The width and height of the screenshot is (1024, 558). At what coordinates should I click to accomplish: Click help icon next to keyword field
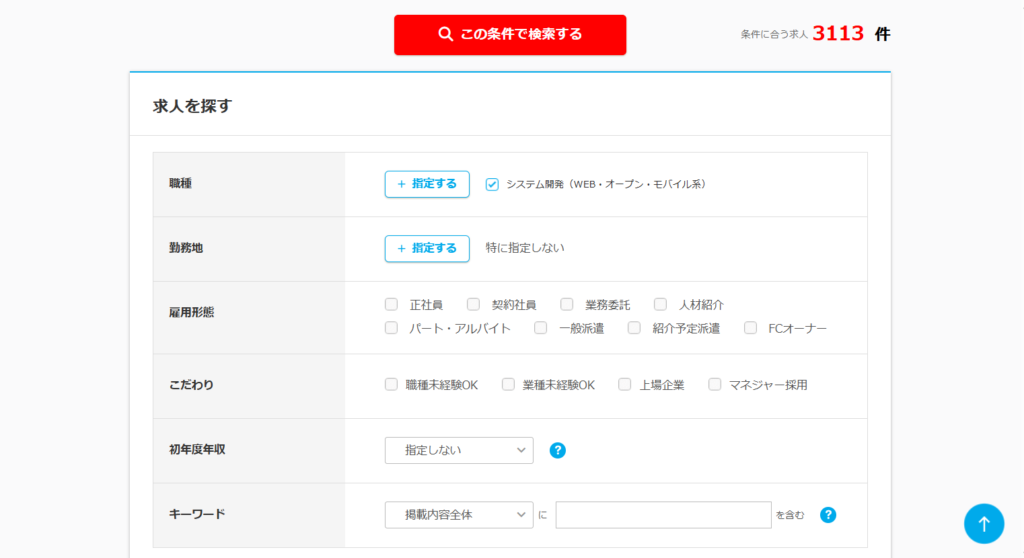point(828,515)
